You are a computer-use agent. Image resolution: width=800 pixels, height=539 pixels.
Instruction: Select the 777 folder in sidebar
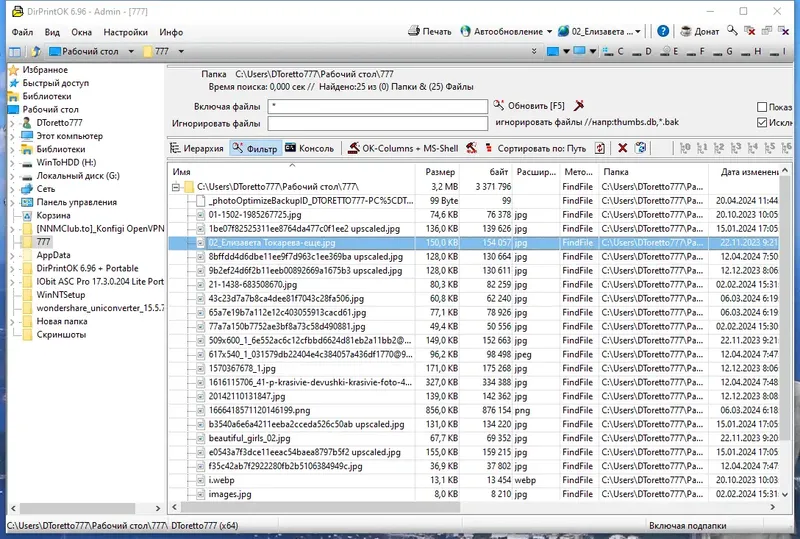point(43,242)
